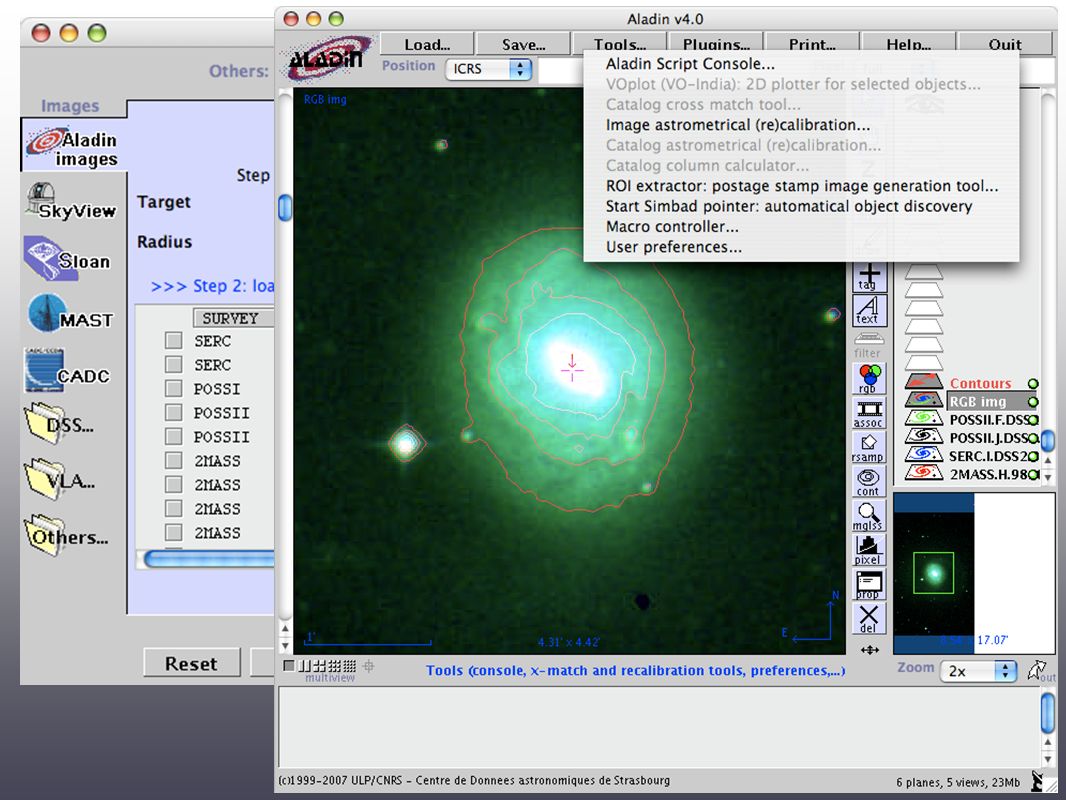Select the text annotation tool

[x=870, y=310]
